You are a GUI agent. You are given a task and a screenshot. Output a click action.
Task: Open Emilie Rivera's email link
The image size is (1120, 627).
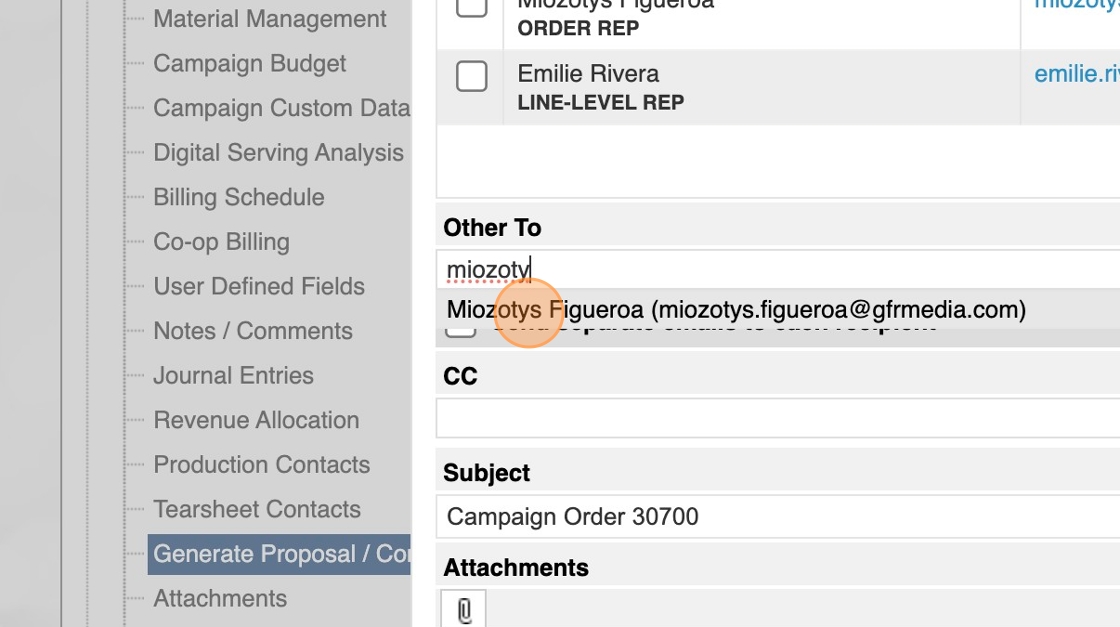point(1076,74)
